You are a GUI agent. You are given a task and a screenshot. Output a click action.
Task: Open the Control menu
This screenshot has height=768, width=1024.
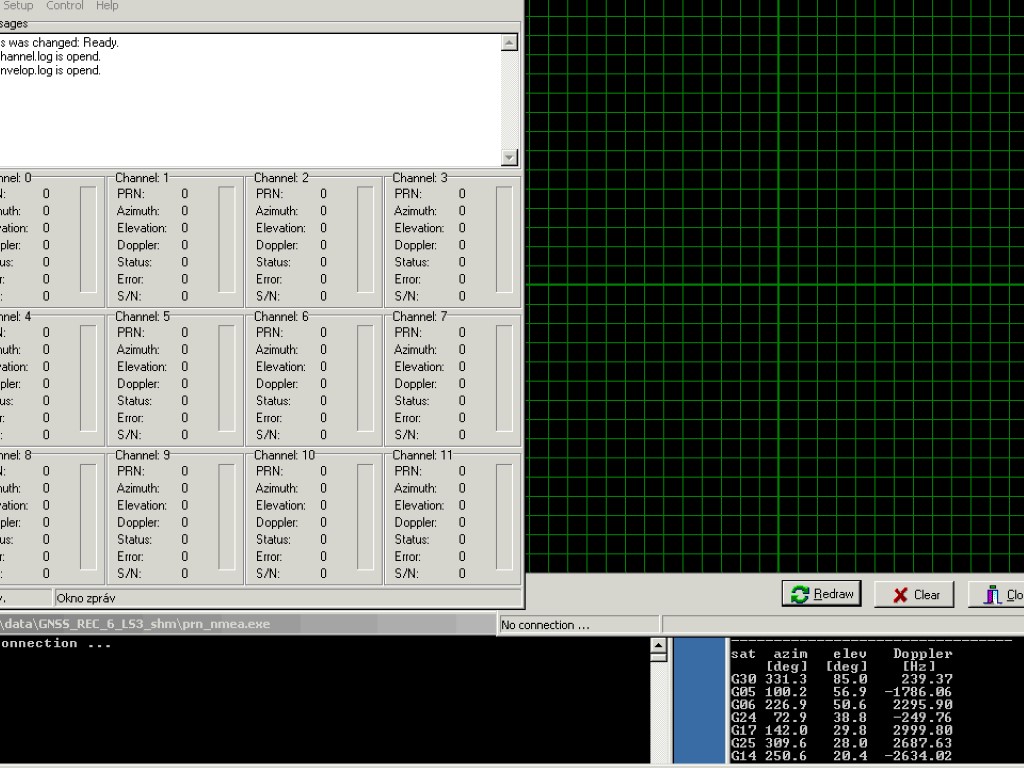click(x=65, y=6)
